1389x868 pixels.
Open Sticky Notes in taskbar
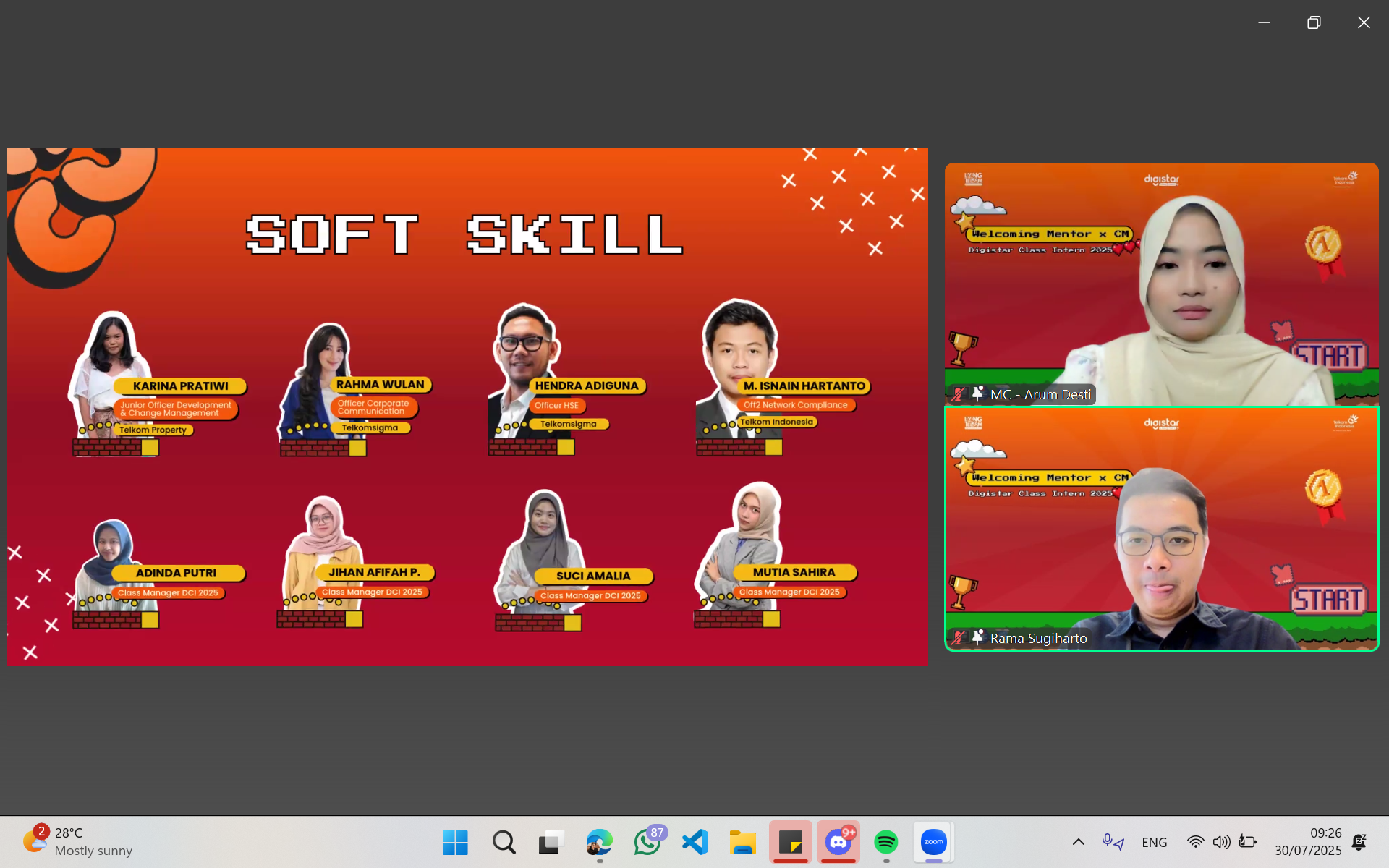[791, 842]
